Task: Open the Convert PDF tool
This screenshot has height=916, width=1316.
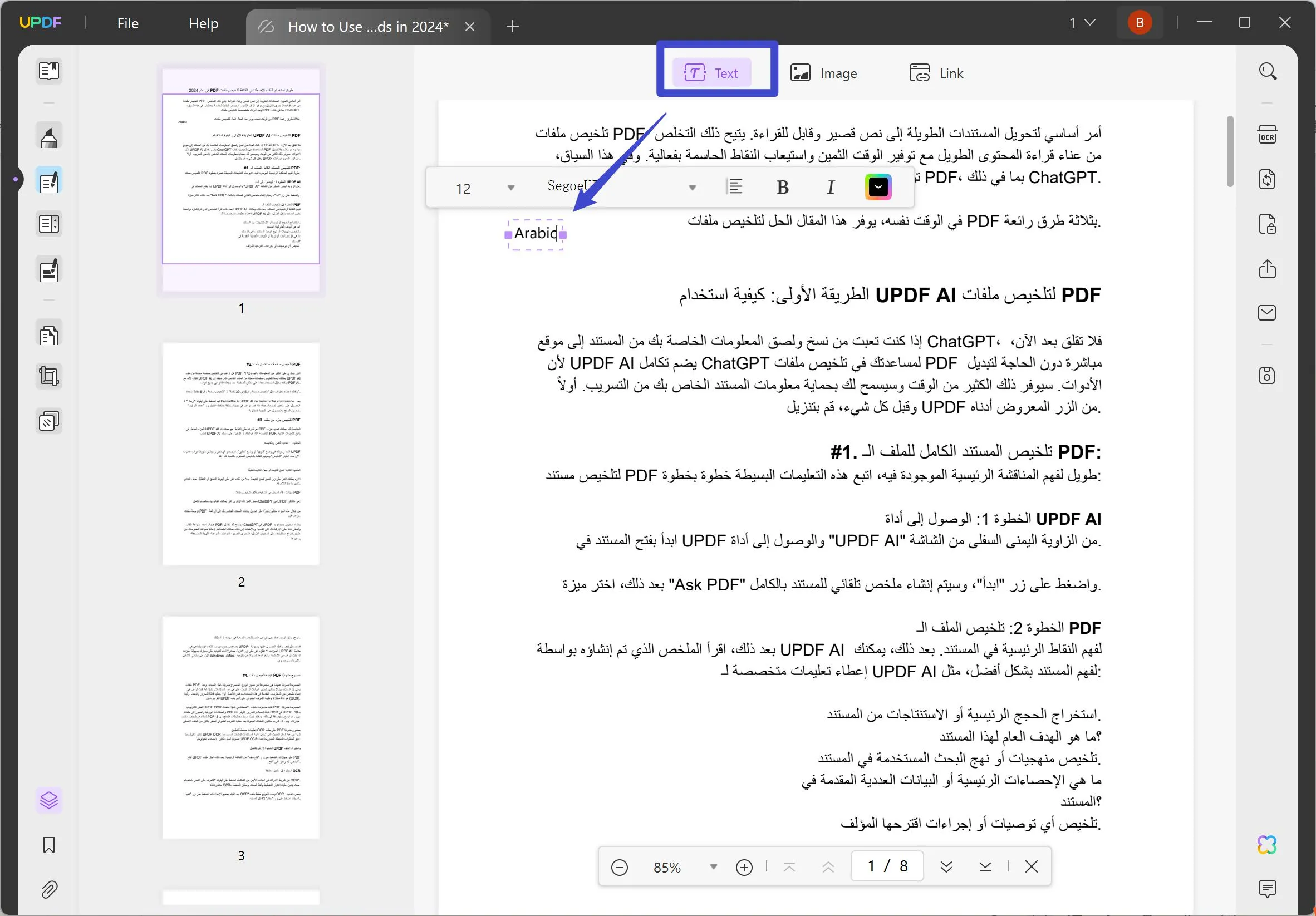Action: pos(1267,179)
